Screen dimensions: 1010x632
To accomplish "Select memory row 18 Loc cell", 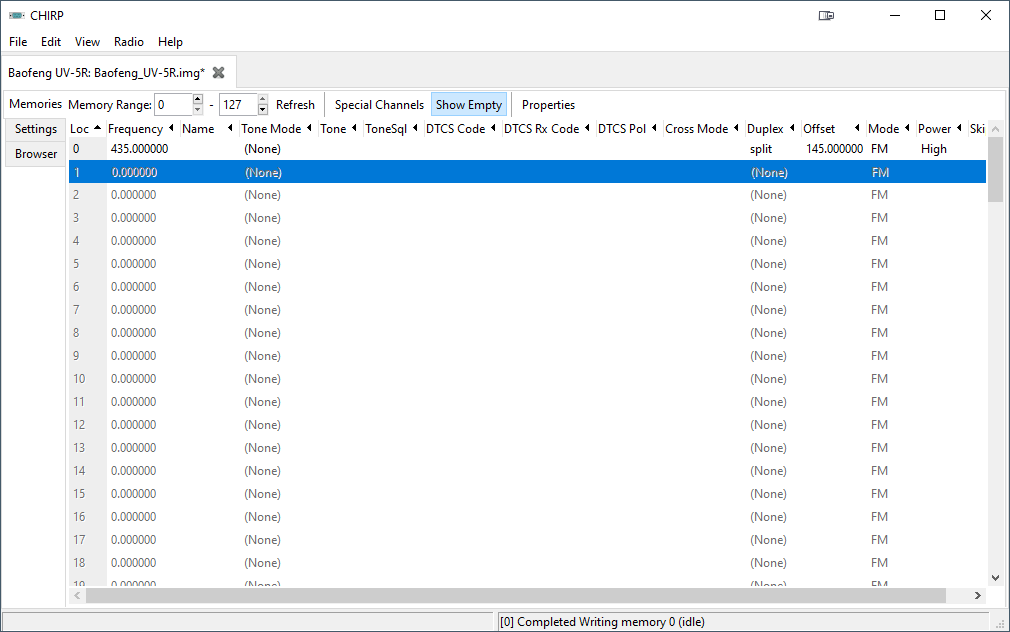I will coord(79,562).
